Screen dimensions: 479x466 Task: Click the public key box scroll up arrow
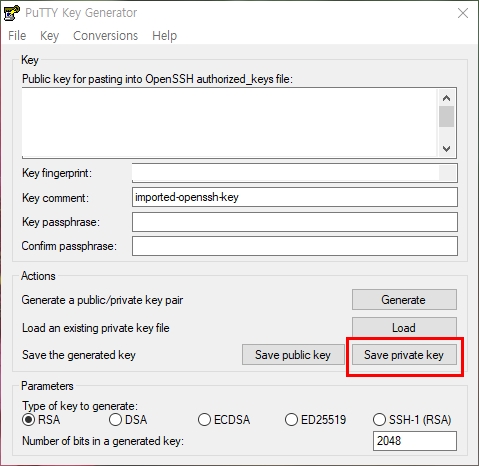click(446, 98)
